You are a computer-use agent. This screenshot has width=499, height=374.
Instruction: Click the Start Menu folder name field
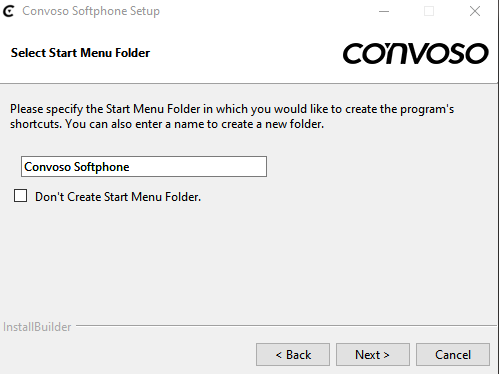[x=144, y=166]
